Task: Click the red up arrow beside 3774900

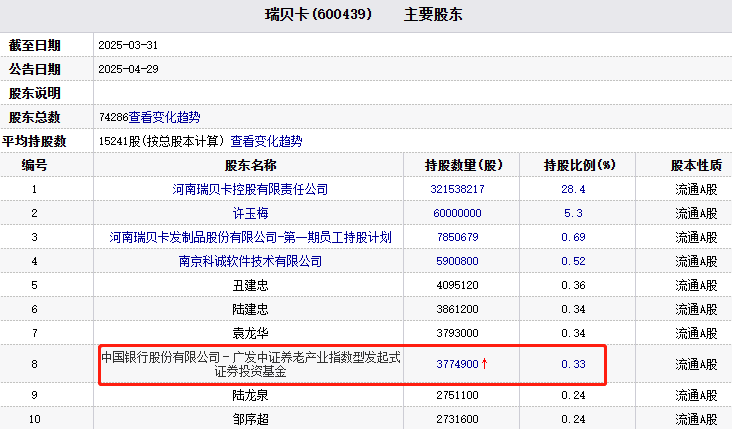Action: click(x=485, y=364)
